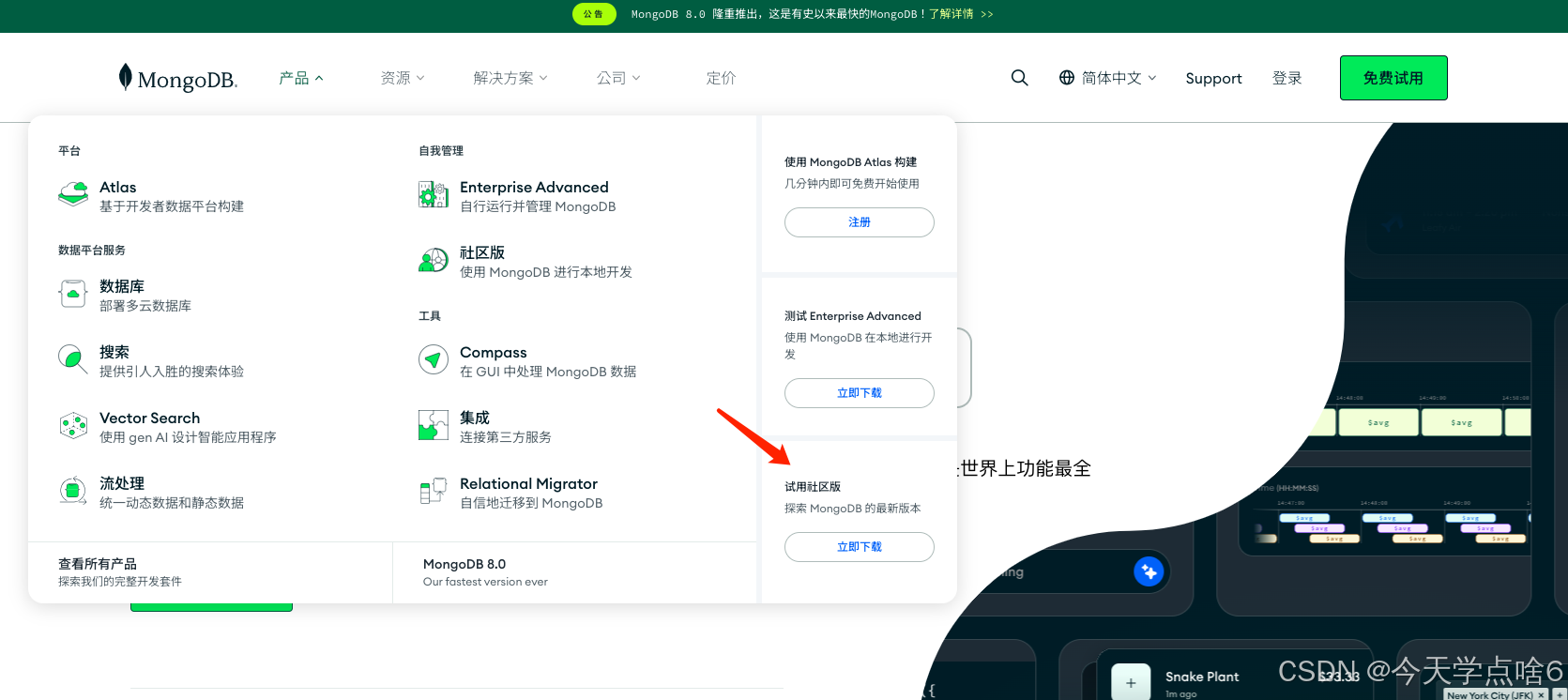
Task: Open the 流处理 menu item
Action: click(151, 493)
